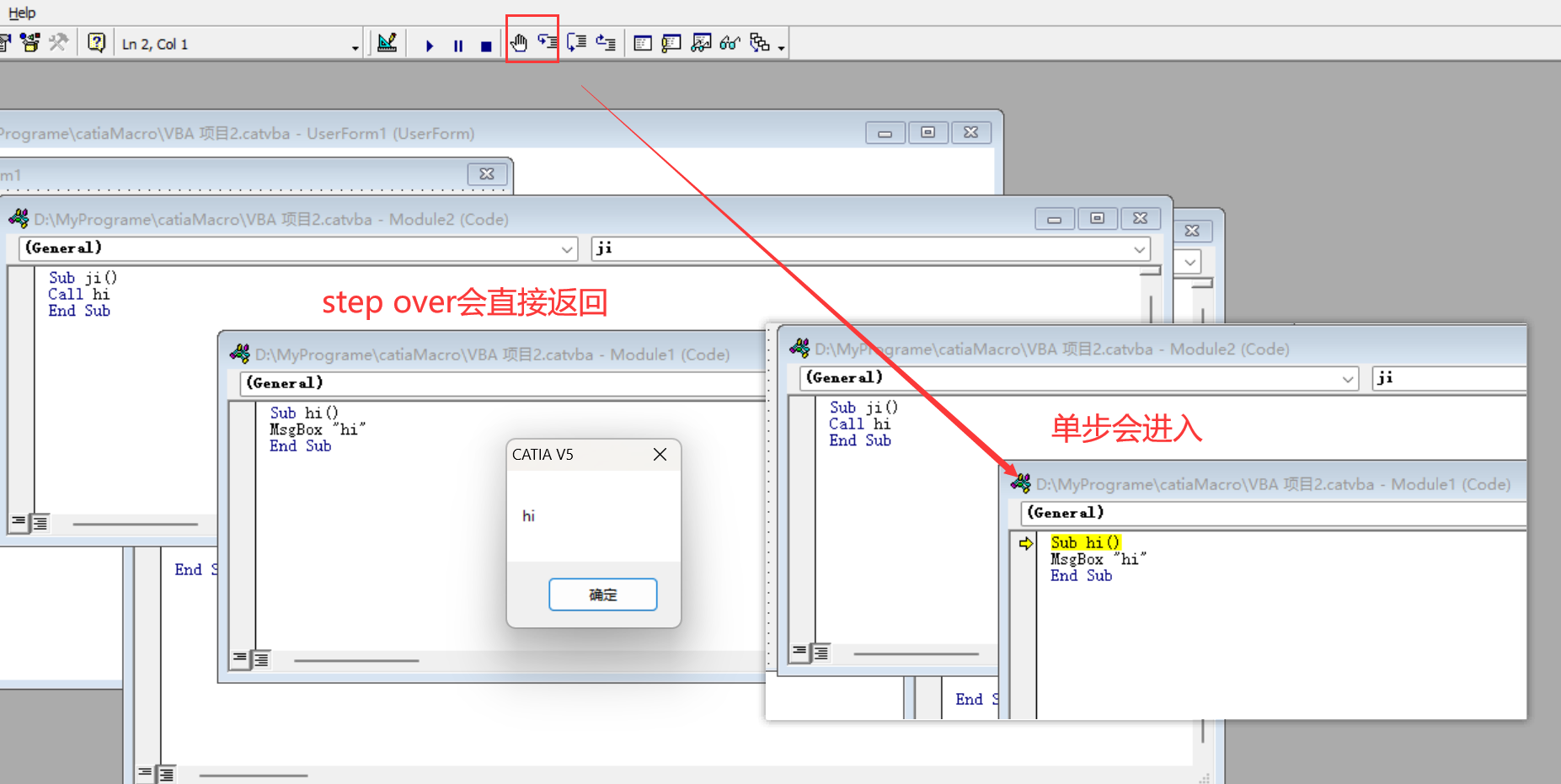
Task: Click the Step Over icon
Action: [577, 43]
